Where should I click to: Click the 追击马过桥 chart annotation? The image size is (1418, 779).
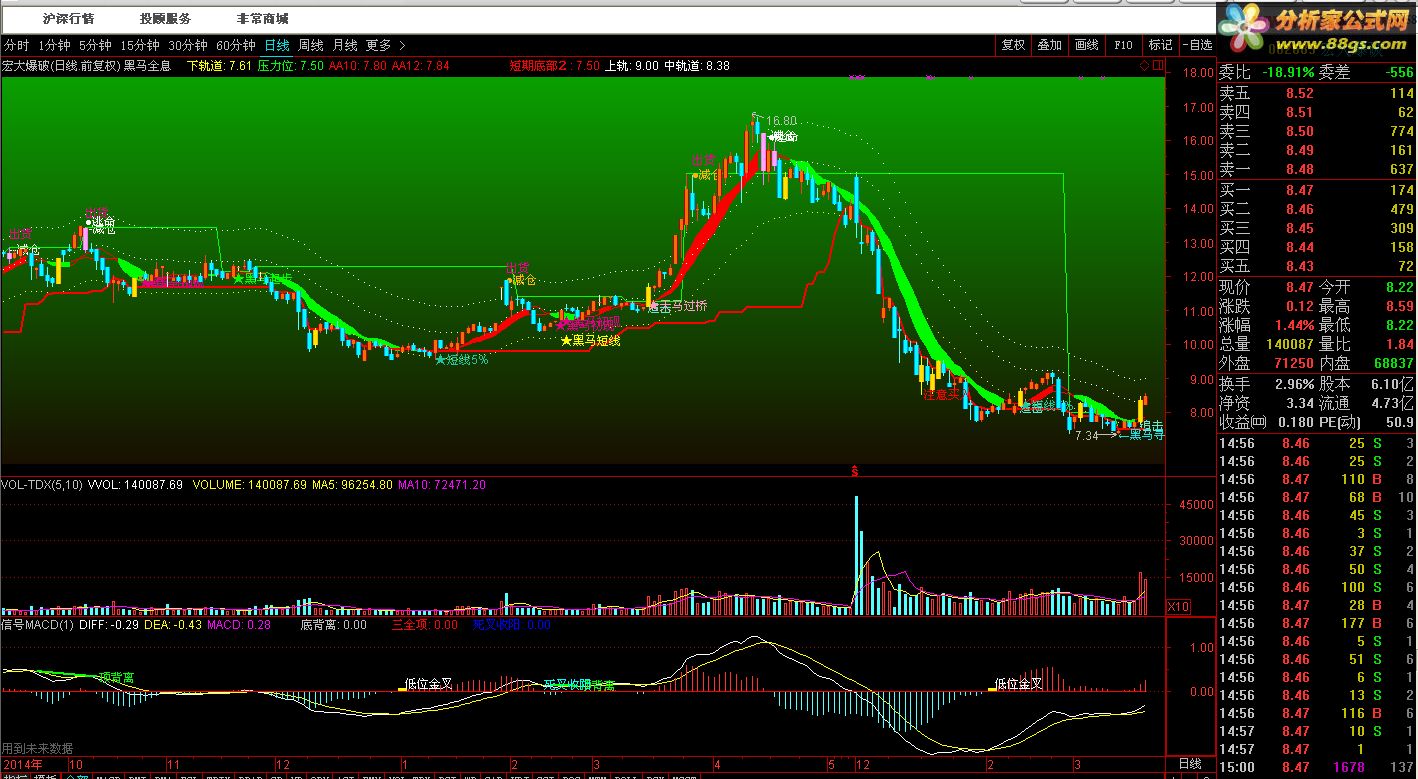676,306
